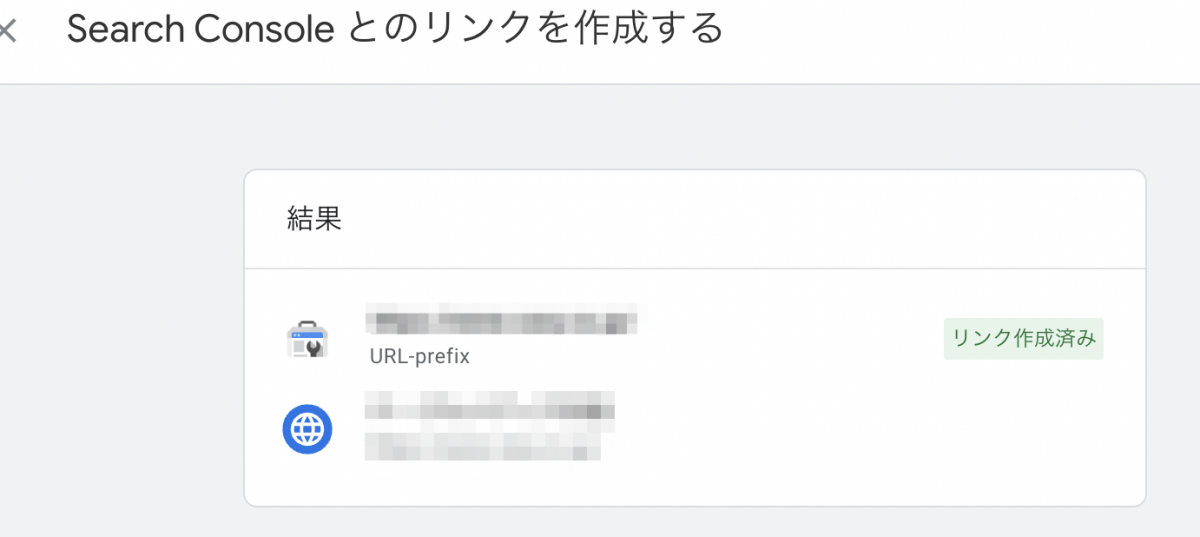Click the divider line below 結果 heading
This screenshot has height=537, width=1200.
[x=694, y=268]
